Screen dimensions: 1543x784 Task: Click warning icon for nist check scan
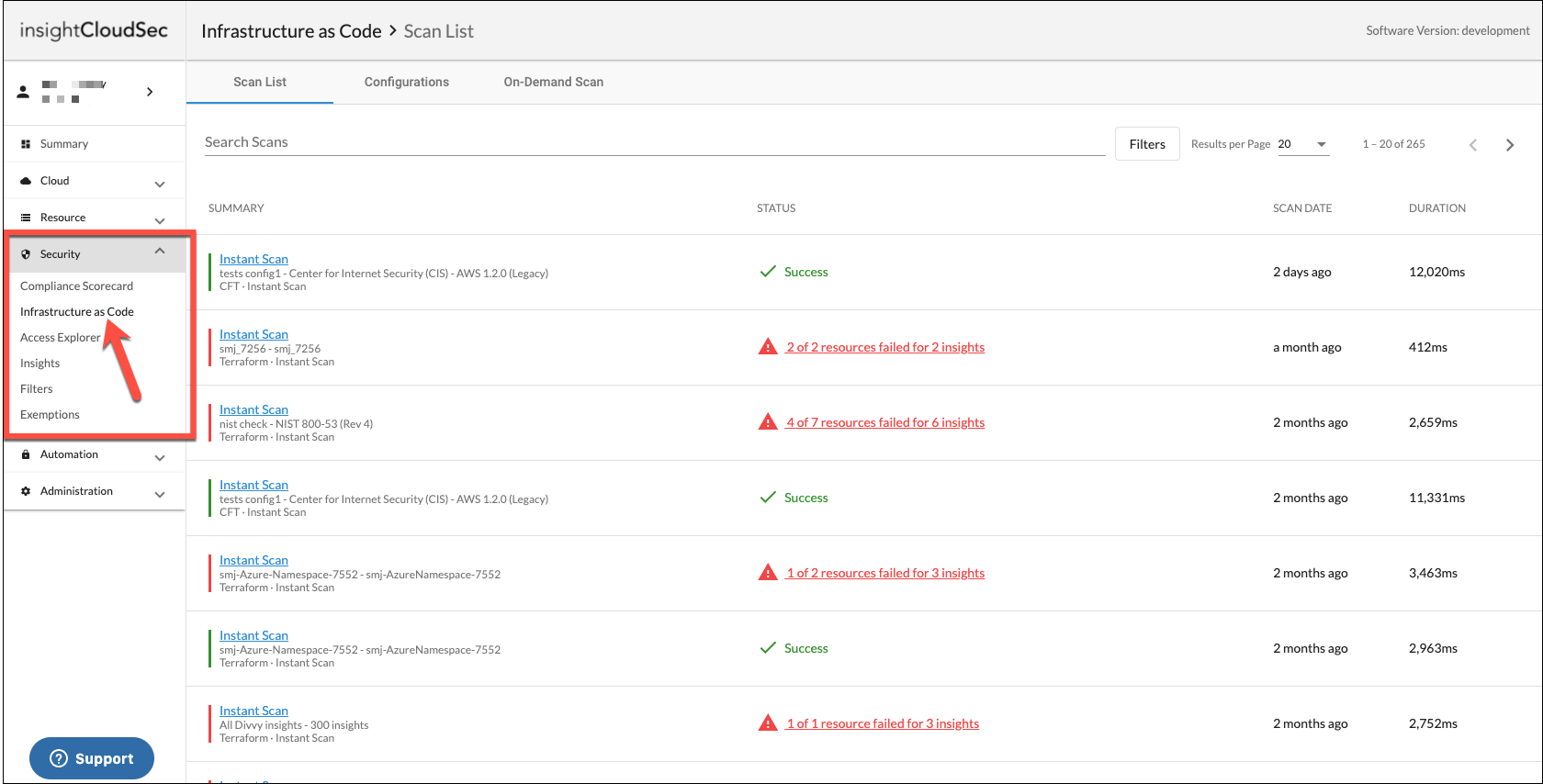(x=768, y=422)
